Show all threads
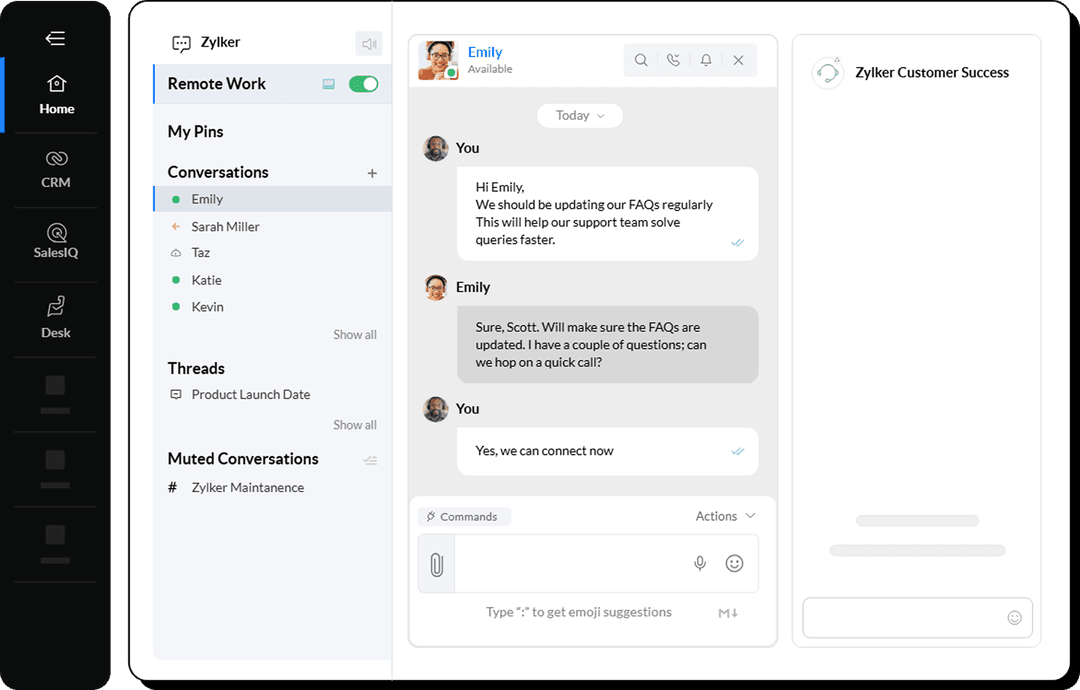 (x=355, y=425)
